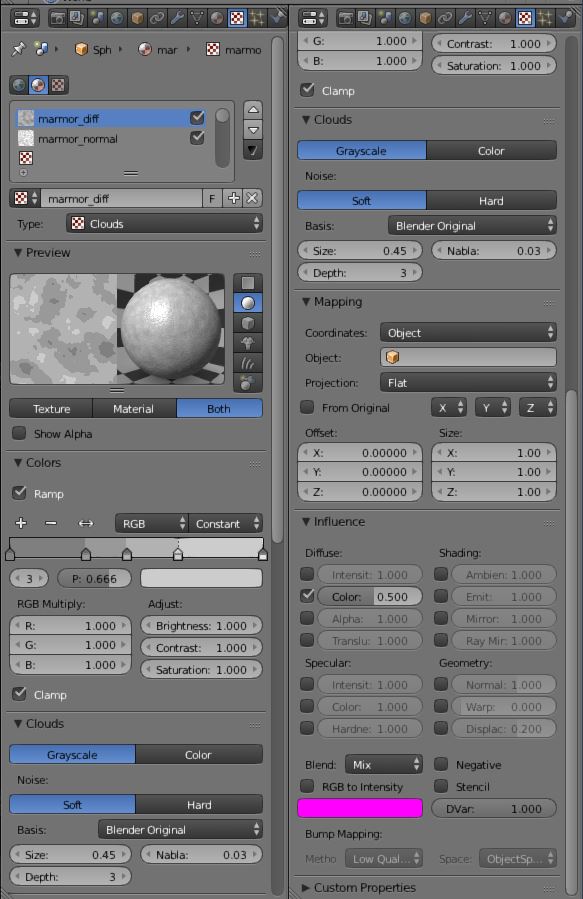Screen dimensions: 583x899
Task: Add new texture with plus beside F button
Action: click(x=233, y=198)
